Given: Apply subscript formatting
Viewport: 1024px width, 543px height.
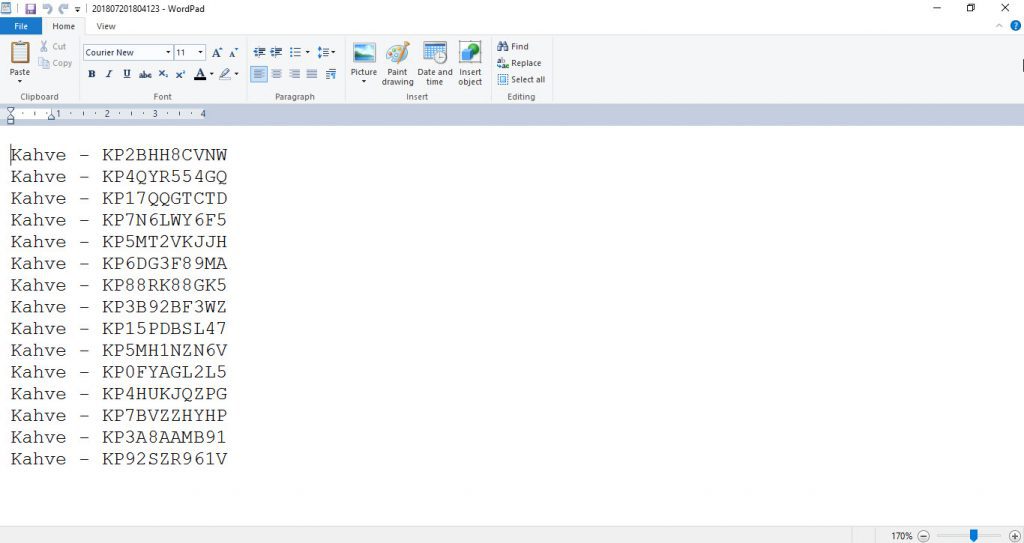Looking at the screenshot, I should pos(163,74).
